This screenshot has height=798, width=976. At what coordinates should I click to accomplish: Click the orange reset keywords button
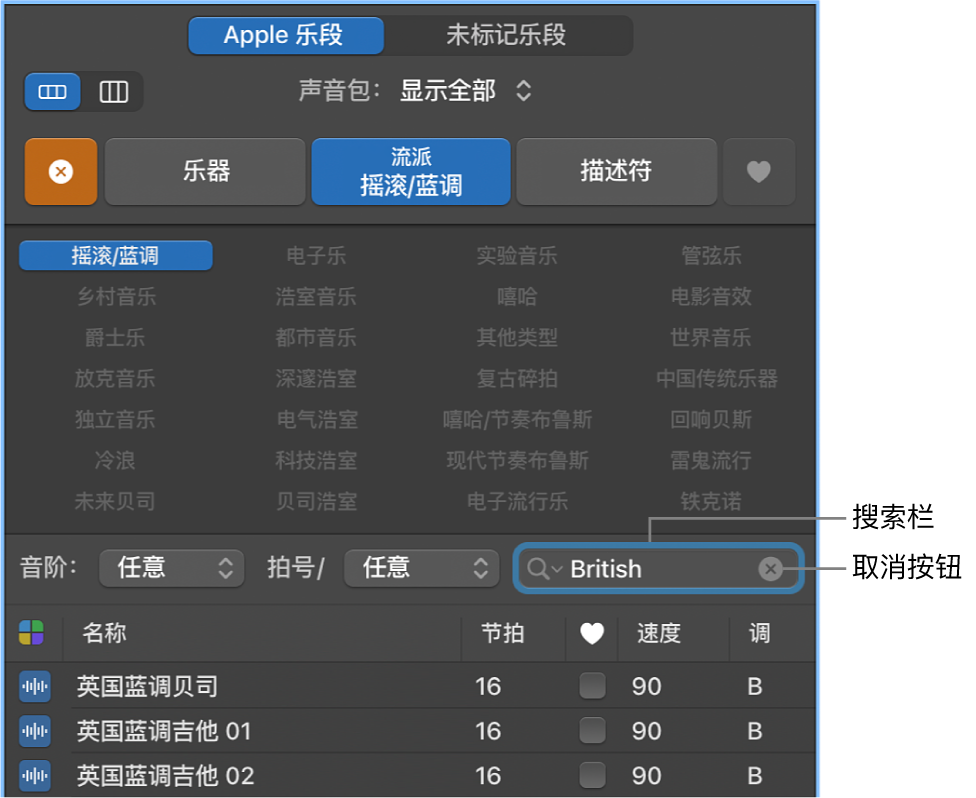[60, 171]
